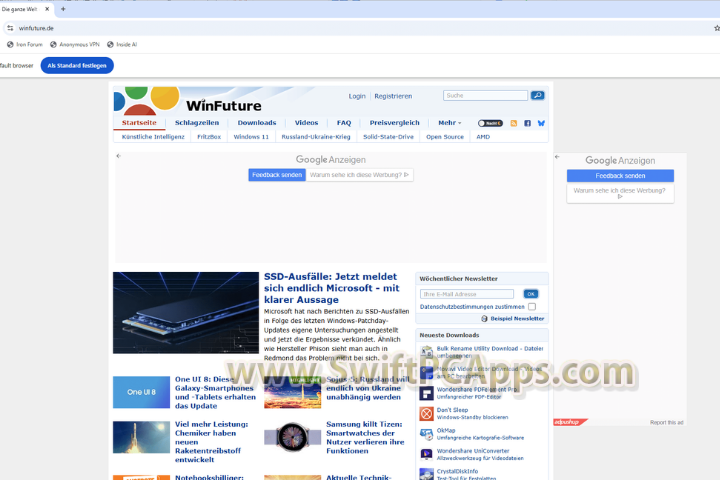Expand the Mehr dropdown menu
The width and height of the screenshot is (720, 480).
pos(450,123)
